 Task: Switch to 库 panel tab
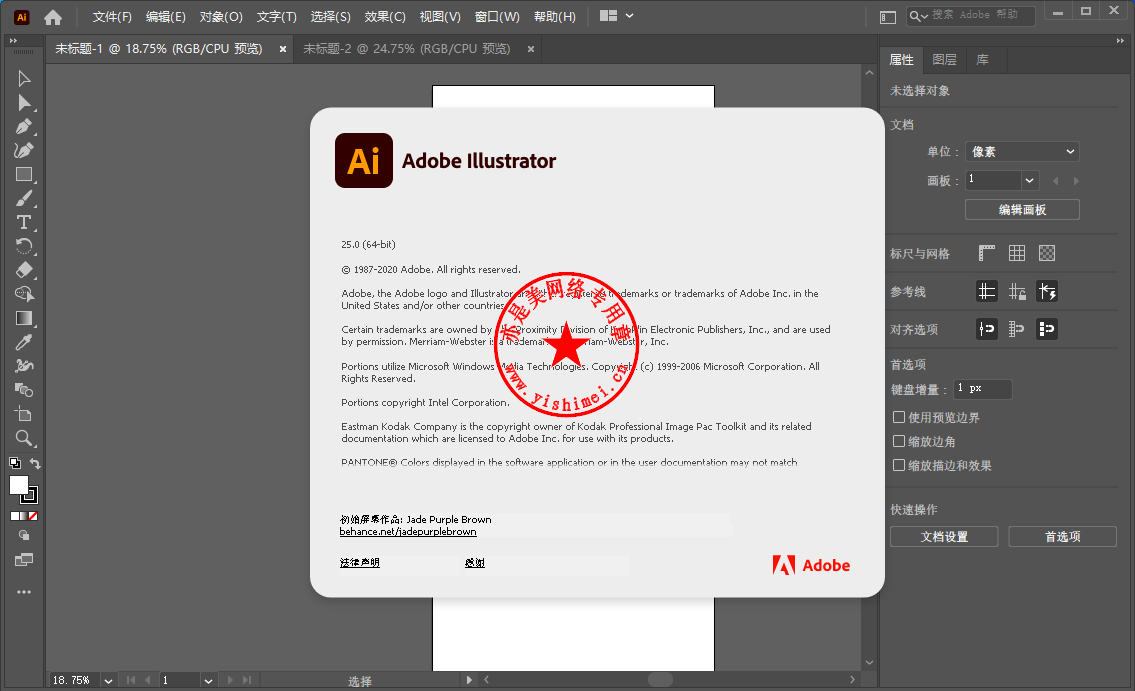point(982,59)
